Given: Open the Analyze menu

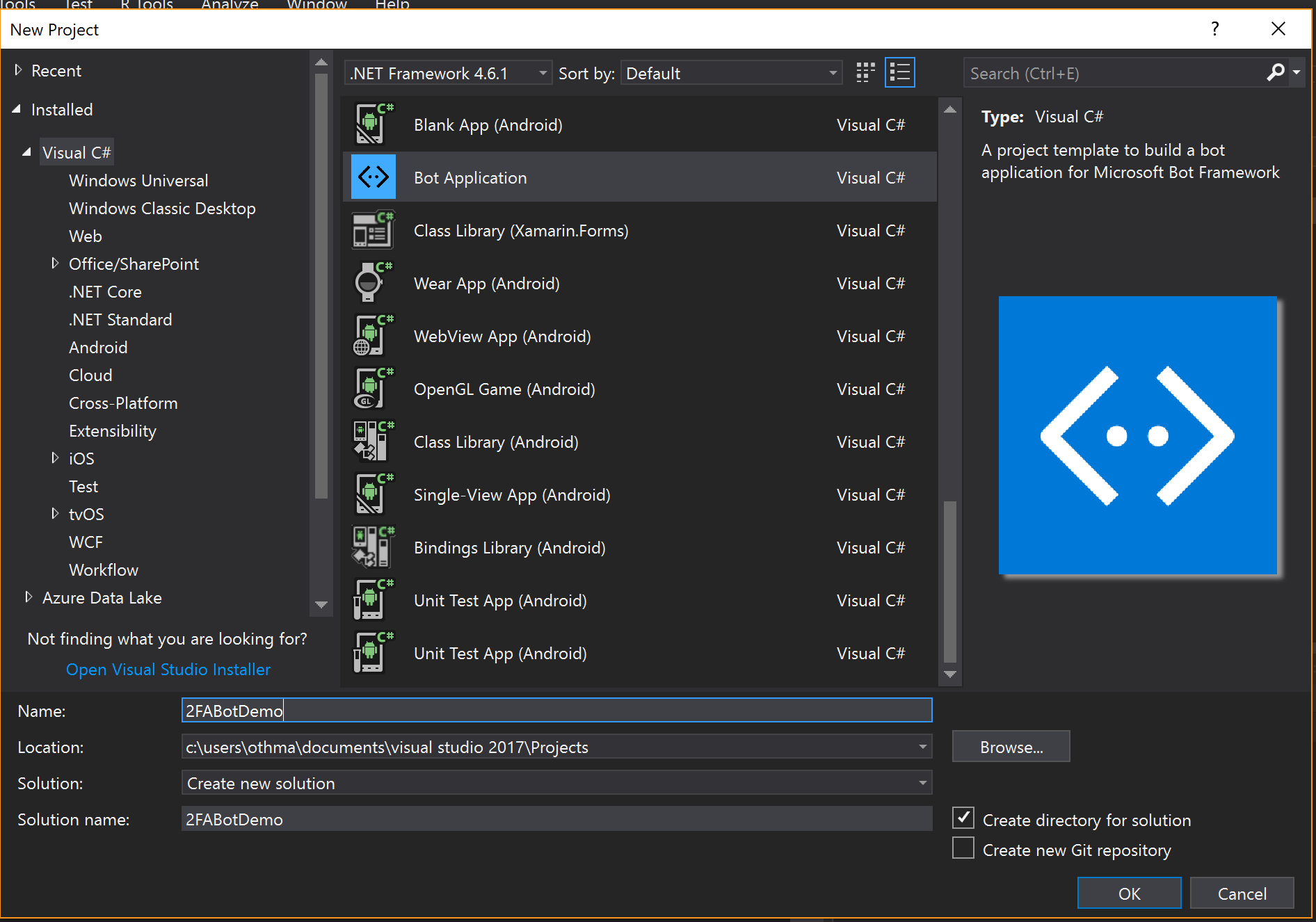Looking at the screenshot, I should [x=229, y=3].
